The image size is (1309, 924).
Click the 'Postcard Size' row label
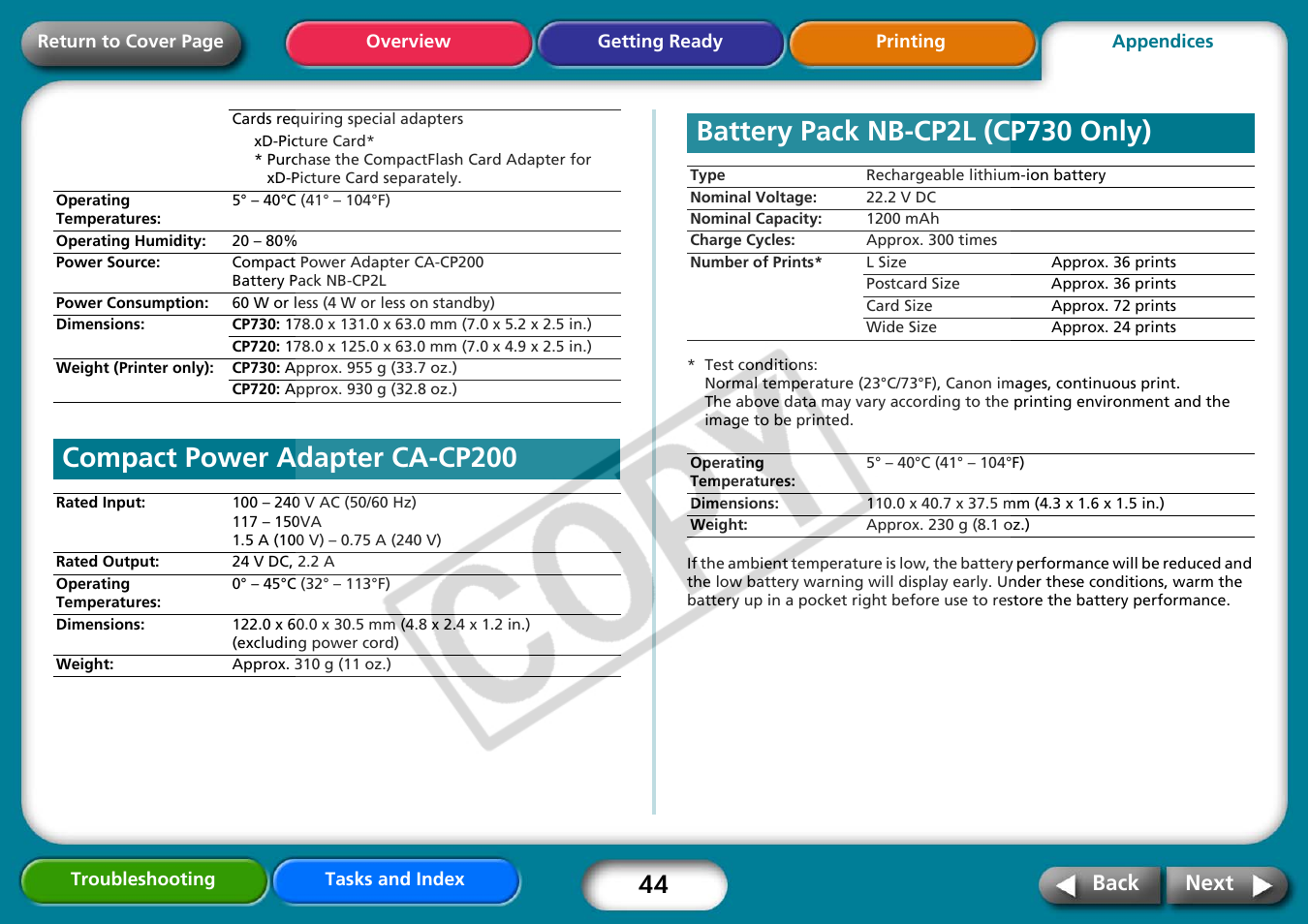click(913, 284)
